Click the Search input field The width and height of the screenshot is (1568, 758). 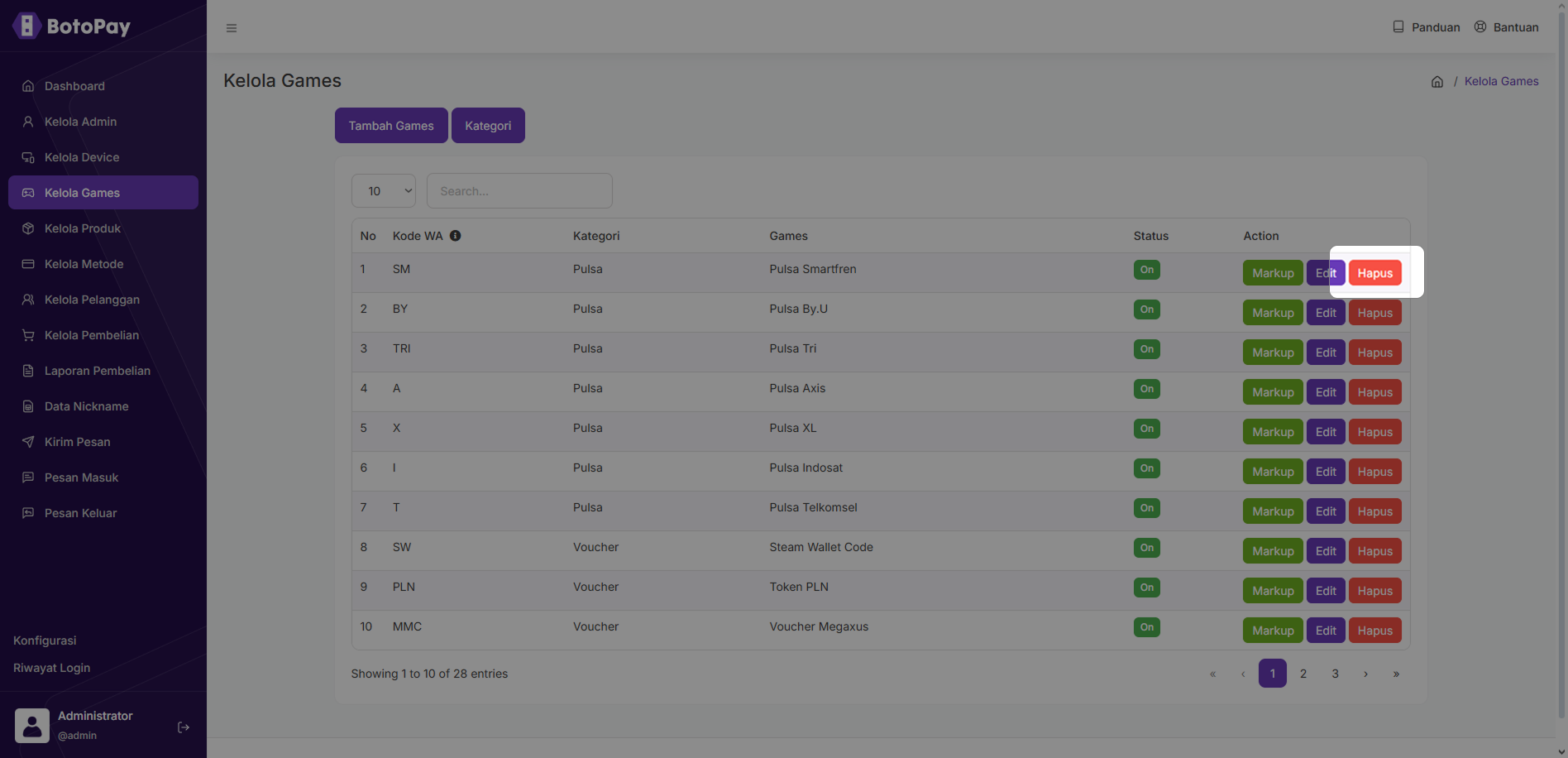pyautogui.click(x=519, y=191)
